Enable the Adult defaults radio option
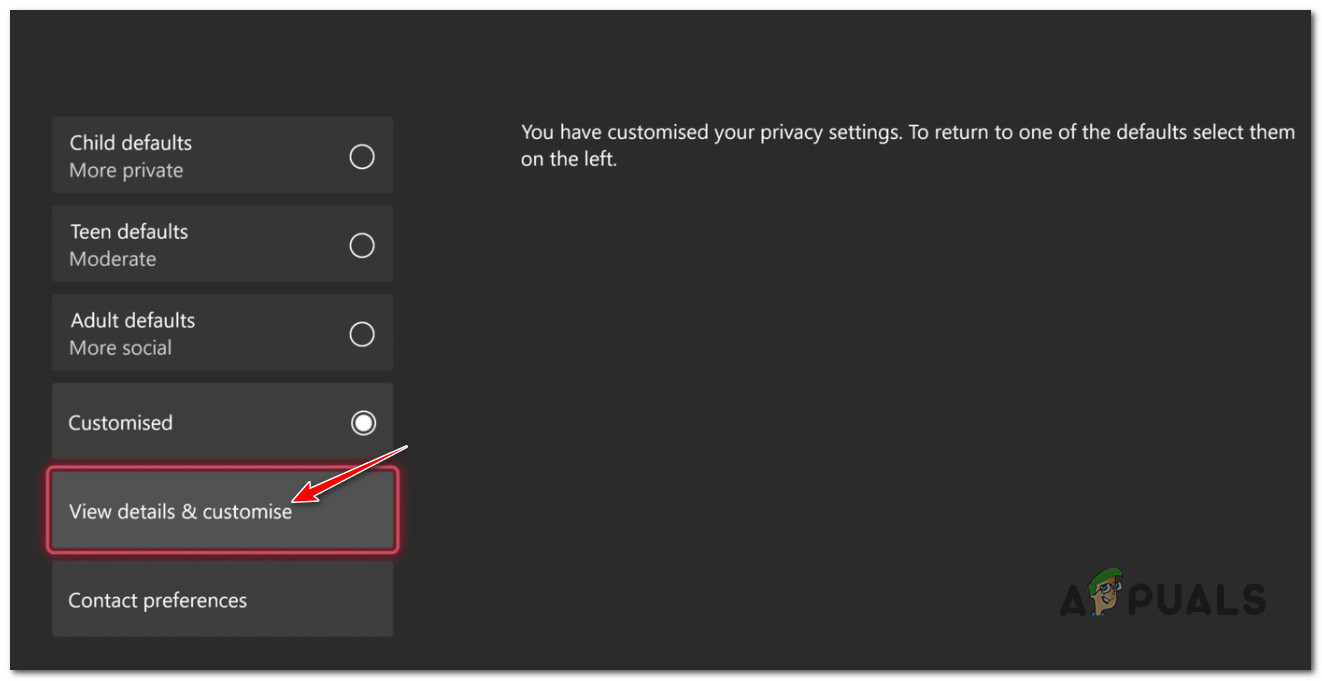This screenshot has height=681, width=1322. [362, 334]
